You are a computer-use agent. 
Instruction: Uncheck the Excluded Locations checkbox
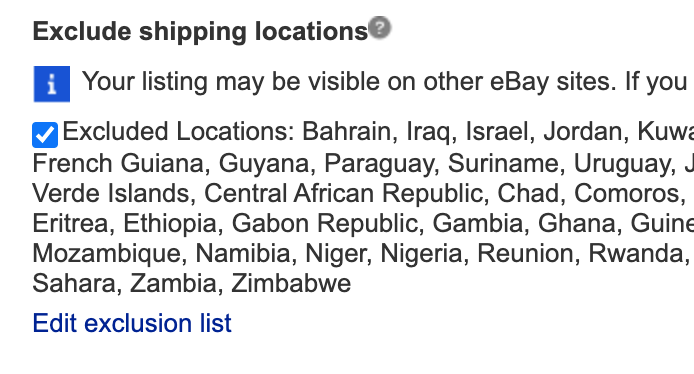(45, 135)
